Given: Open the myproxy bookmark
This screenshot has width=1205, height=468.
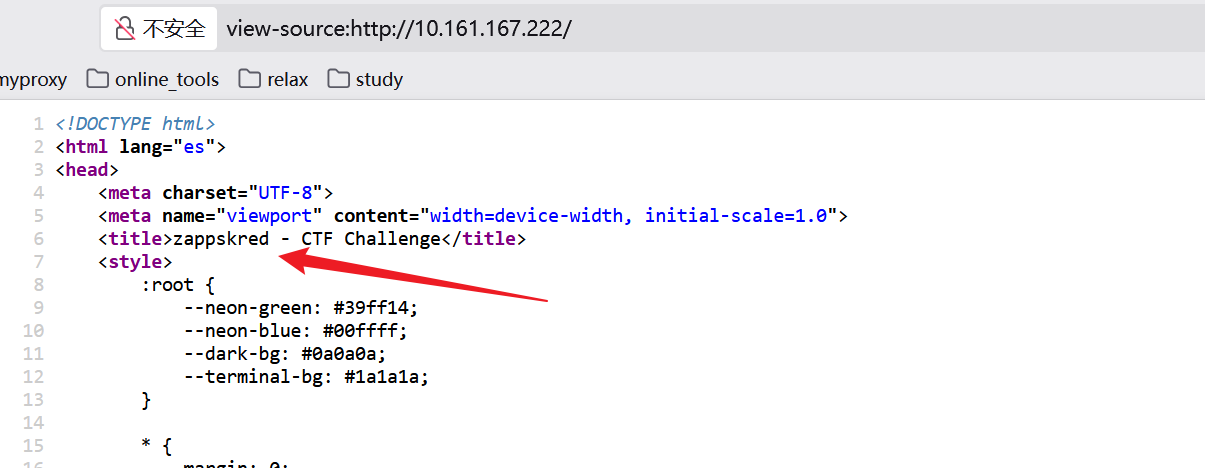Looking at the screenshot, I should (x=33, y=80).
